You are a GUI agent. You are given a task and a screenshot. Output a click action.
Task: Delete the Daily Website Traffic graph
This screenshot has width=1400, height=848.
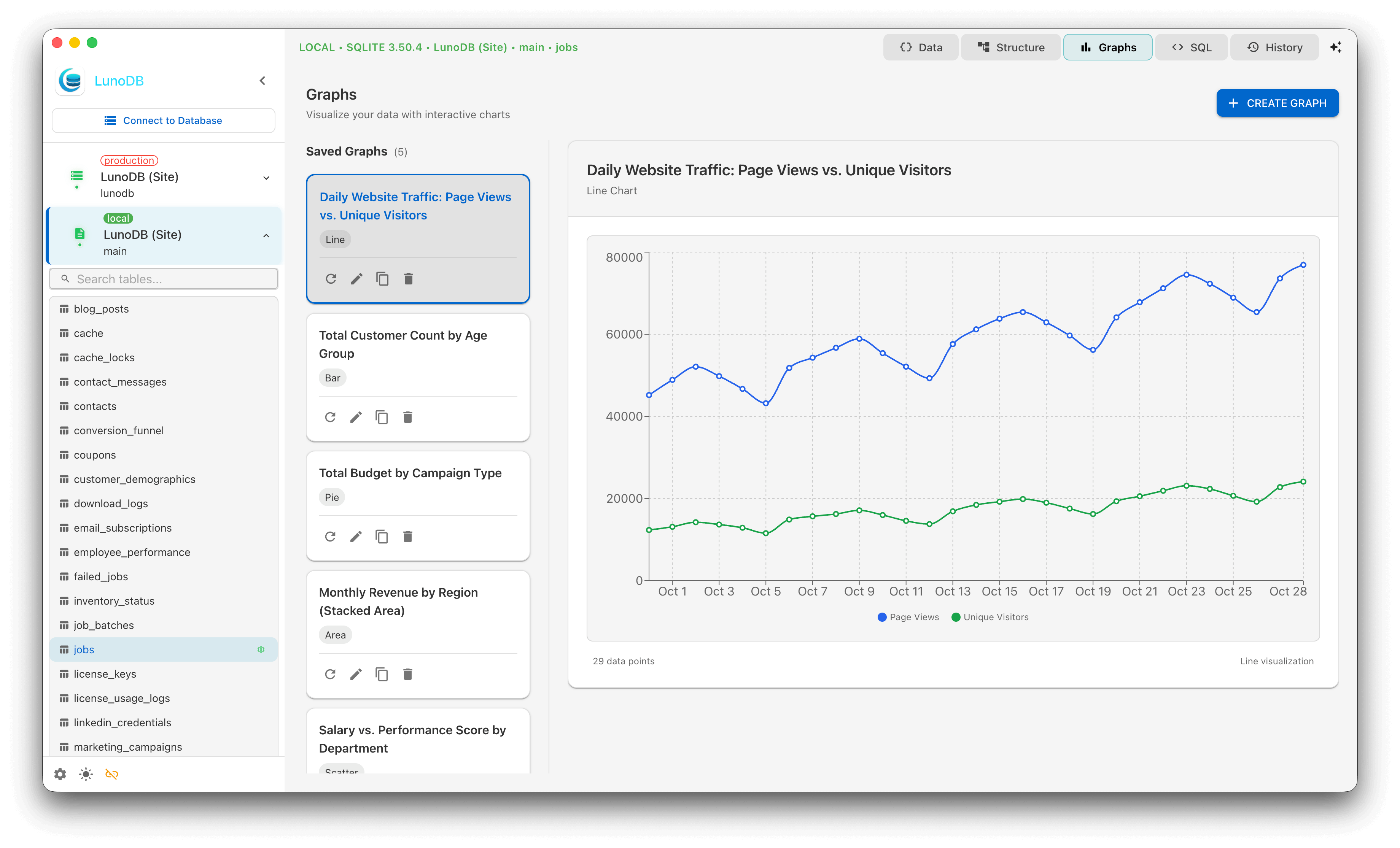pos(408,279)
